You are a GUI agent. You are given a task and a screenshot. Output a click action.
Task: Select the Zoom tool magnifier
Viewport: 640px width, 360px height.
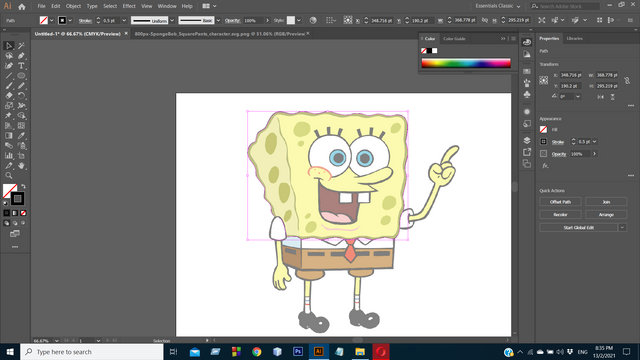point(9,176)
